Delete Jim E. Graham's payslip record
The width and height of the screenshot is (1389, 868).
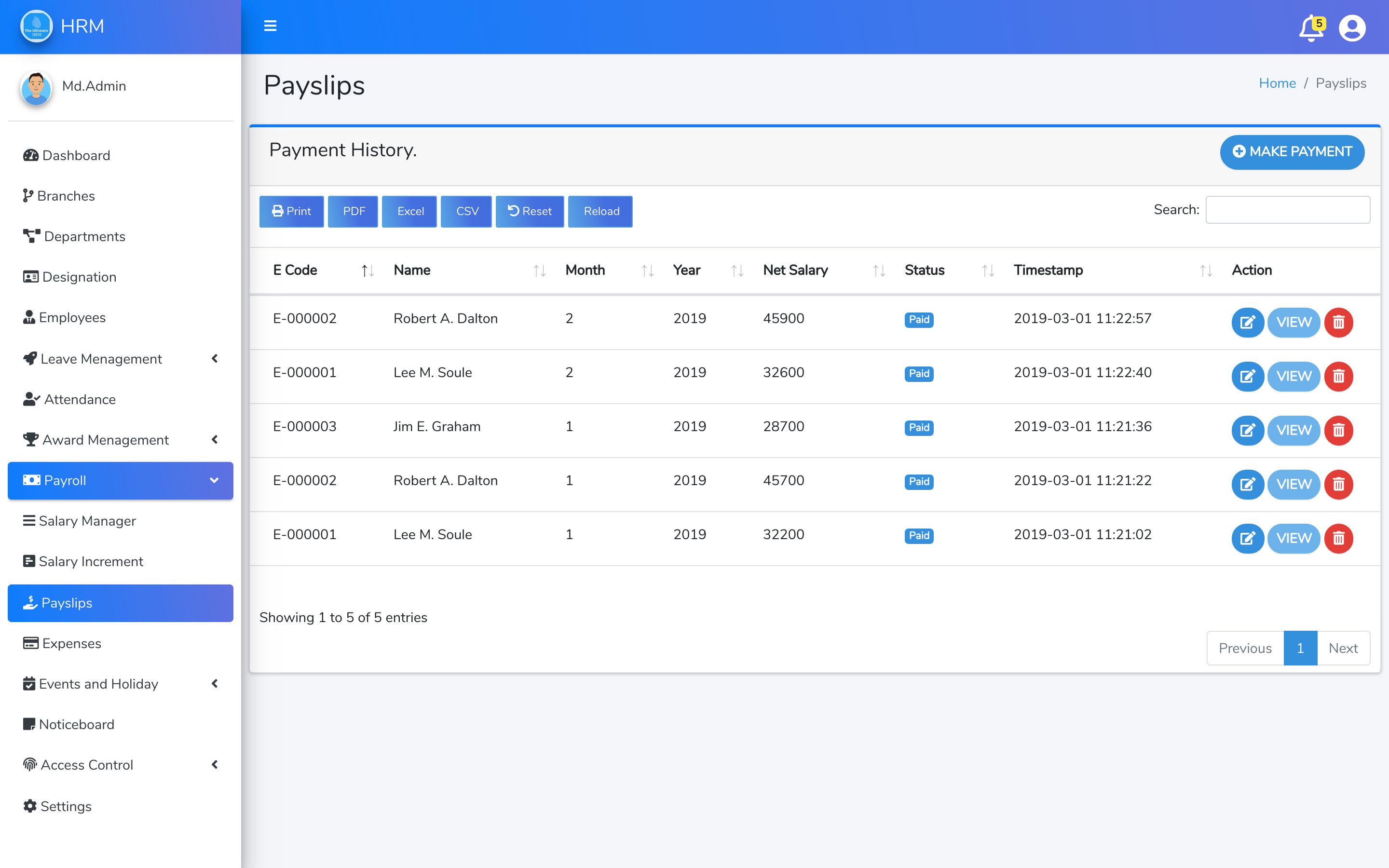1338,430
